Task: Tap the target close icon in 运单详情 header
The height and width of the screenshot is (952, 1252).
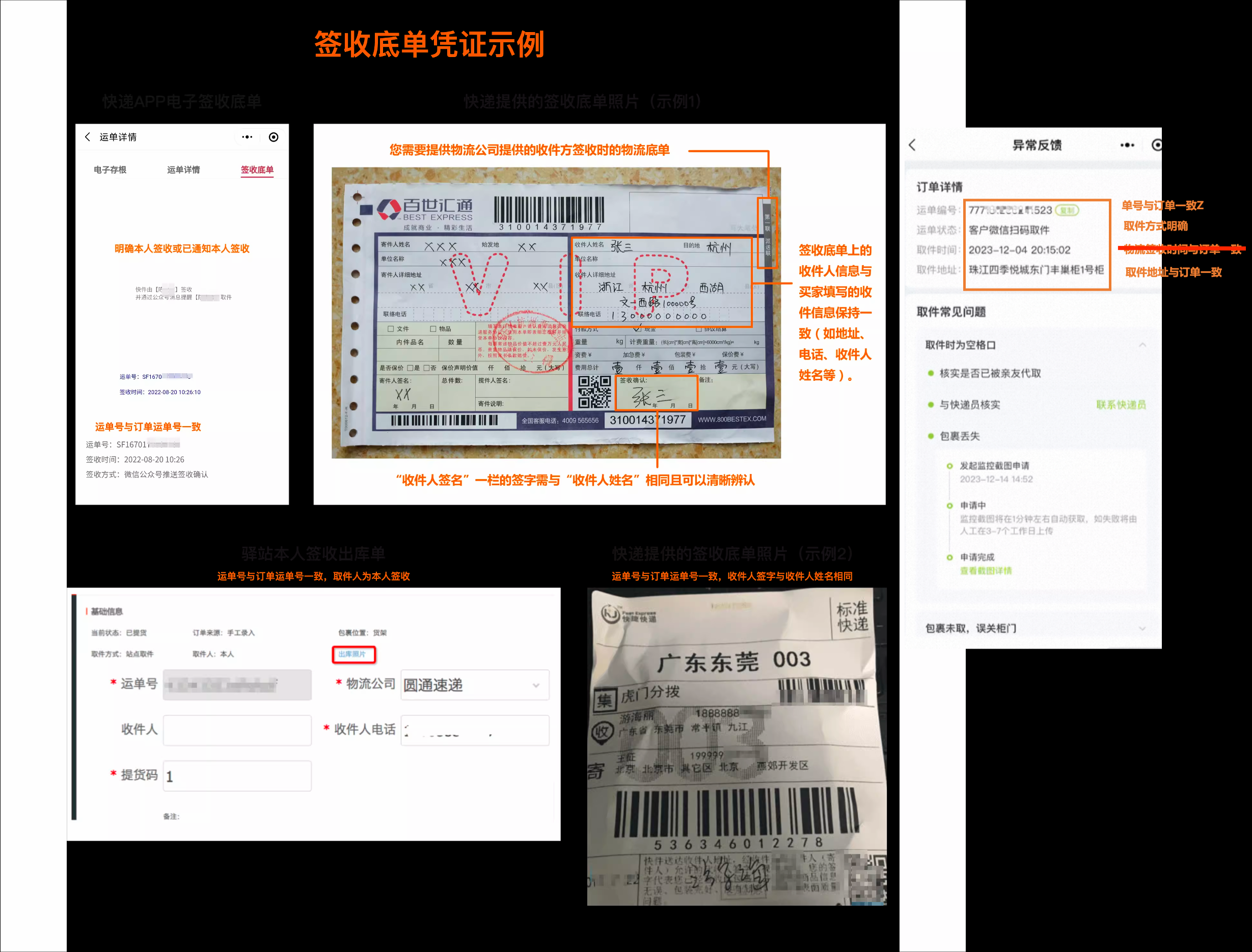Action: (x=274, y=137)
